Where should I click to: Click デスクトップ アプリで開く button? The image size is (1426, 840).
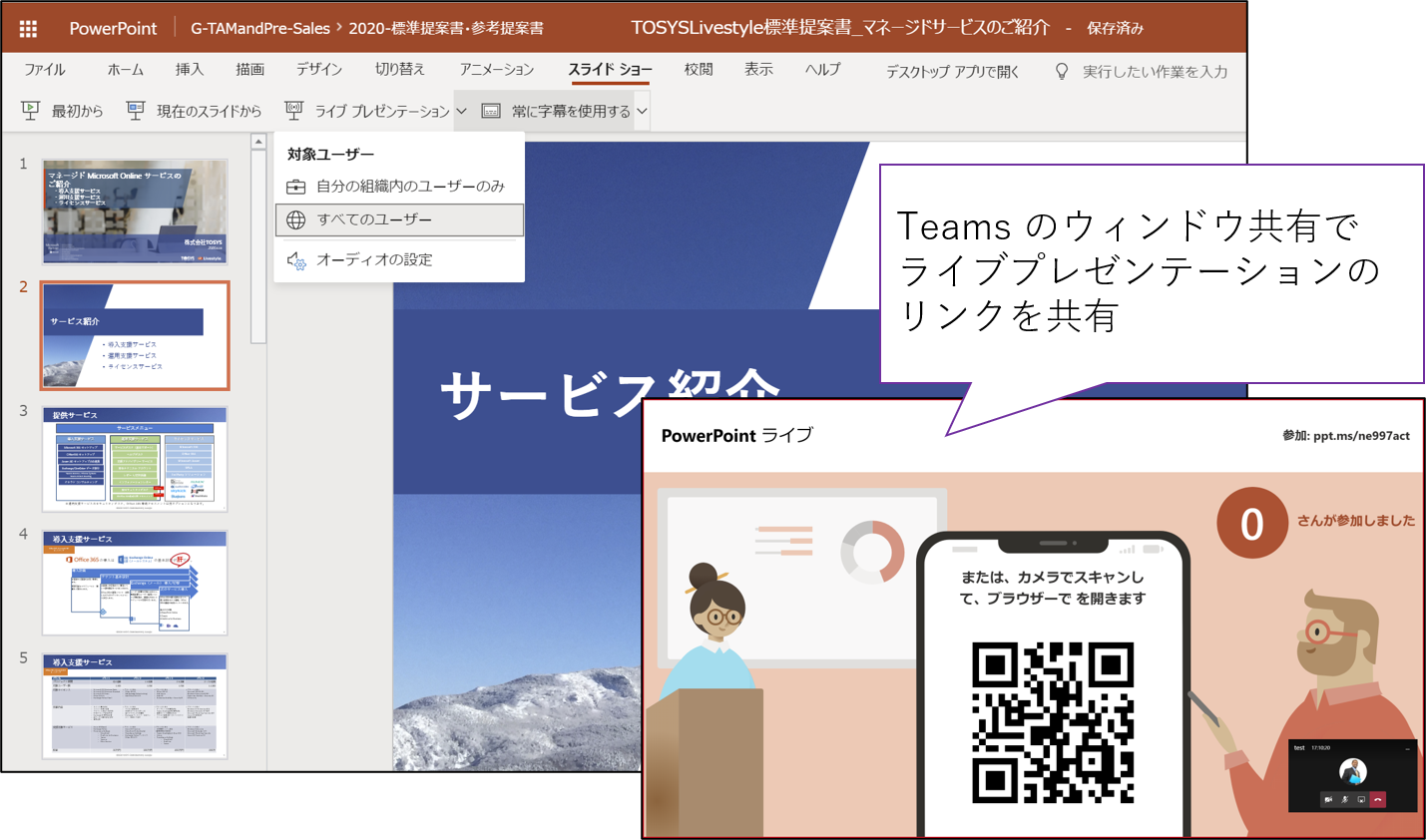coord(952,72)
